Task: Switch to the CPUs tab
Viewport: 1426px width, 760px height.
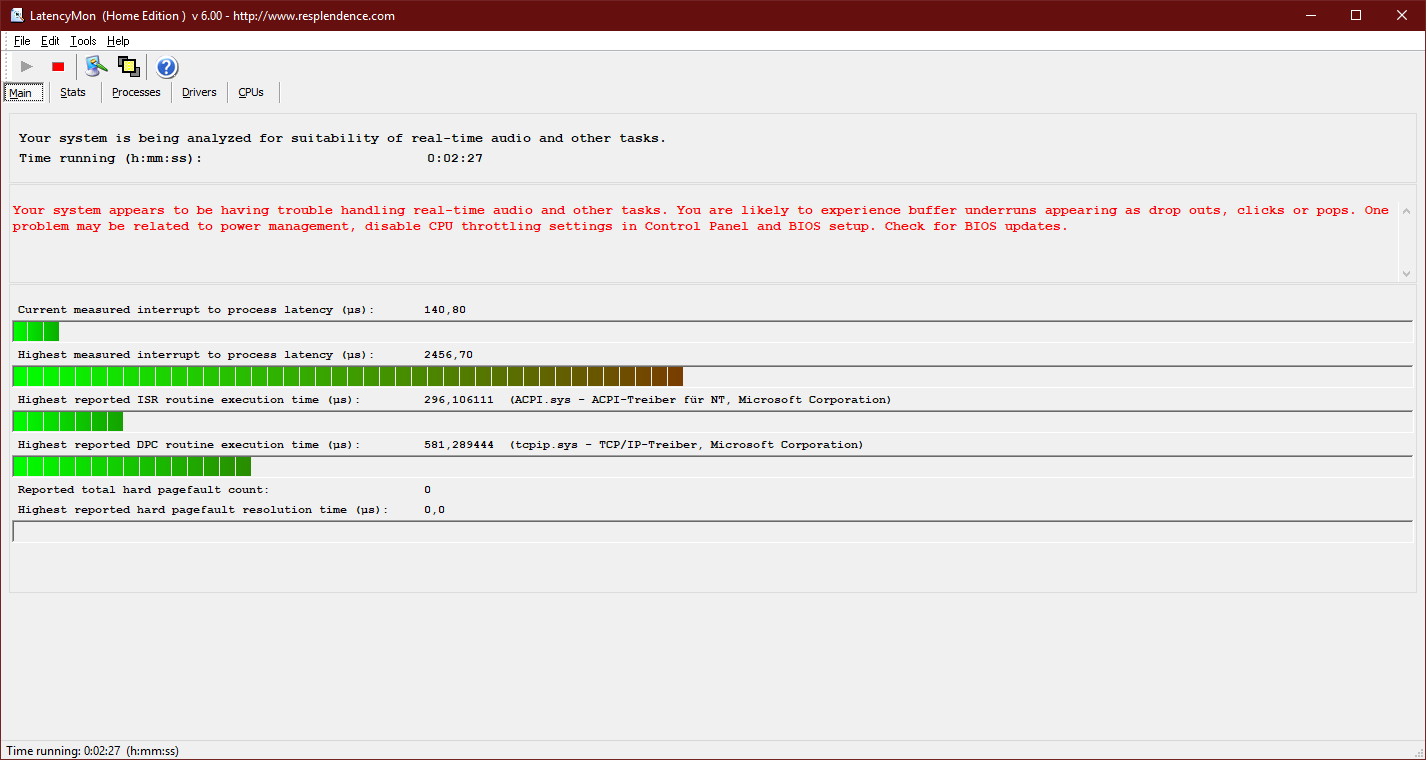Action: (251, 92)
